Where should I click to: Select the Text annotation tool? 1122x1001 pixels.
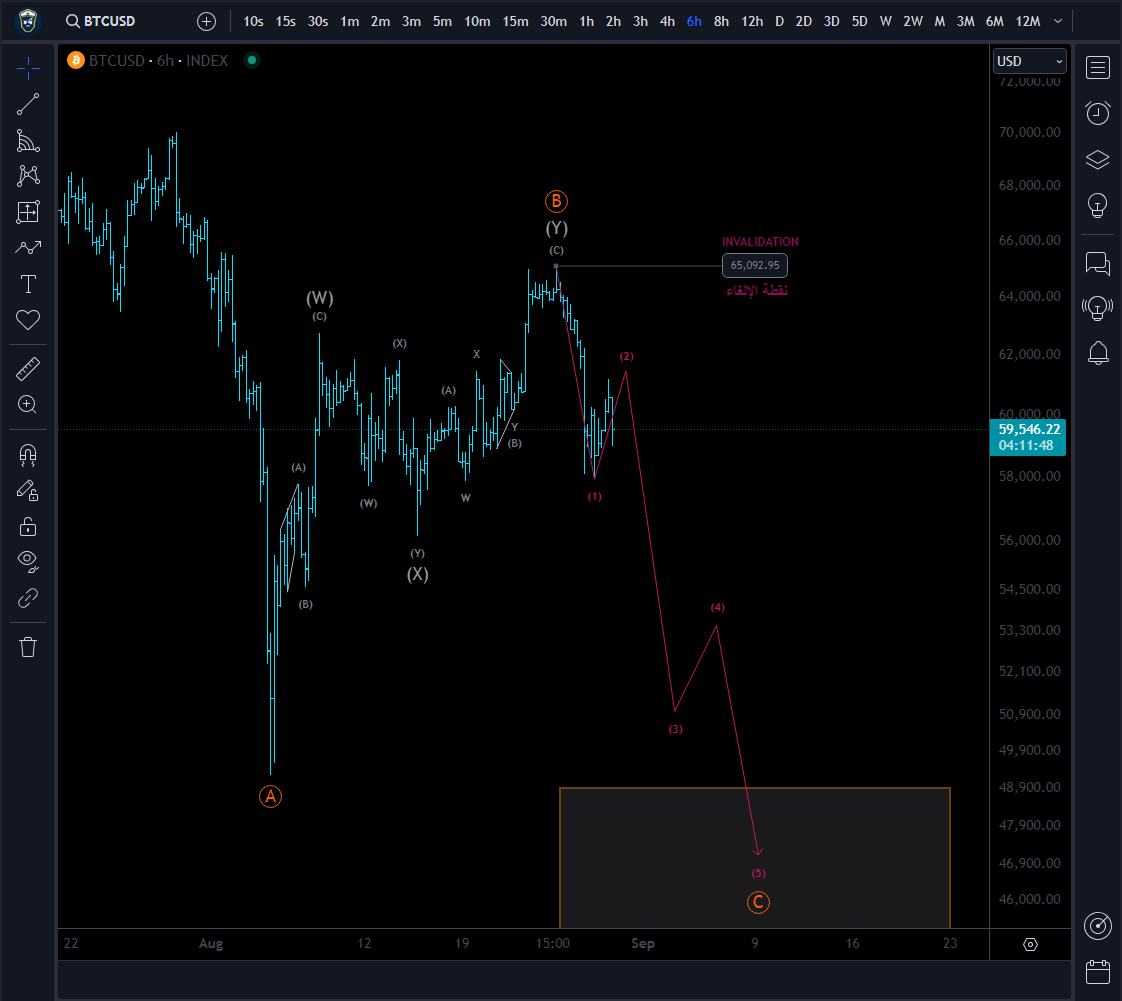tap(28, 284)
